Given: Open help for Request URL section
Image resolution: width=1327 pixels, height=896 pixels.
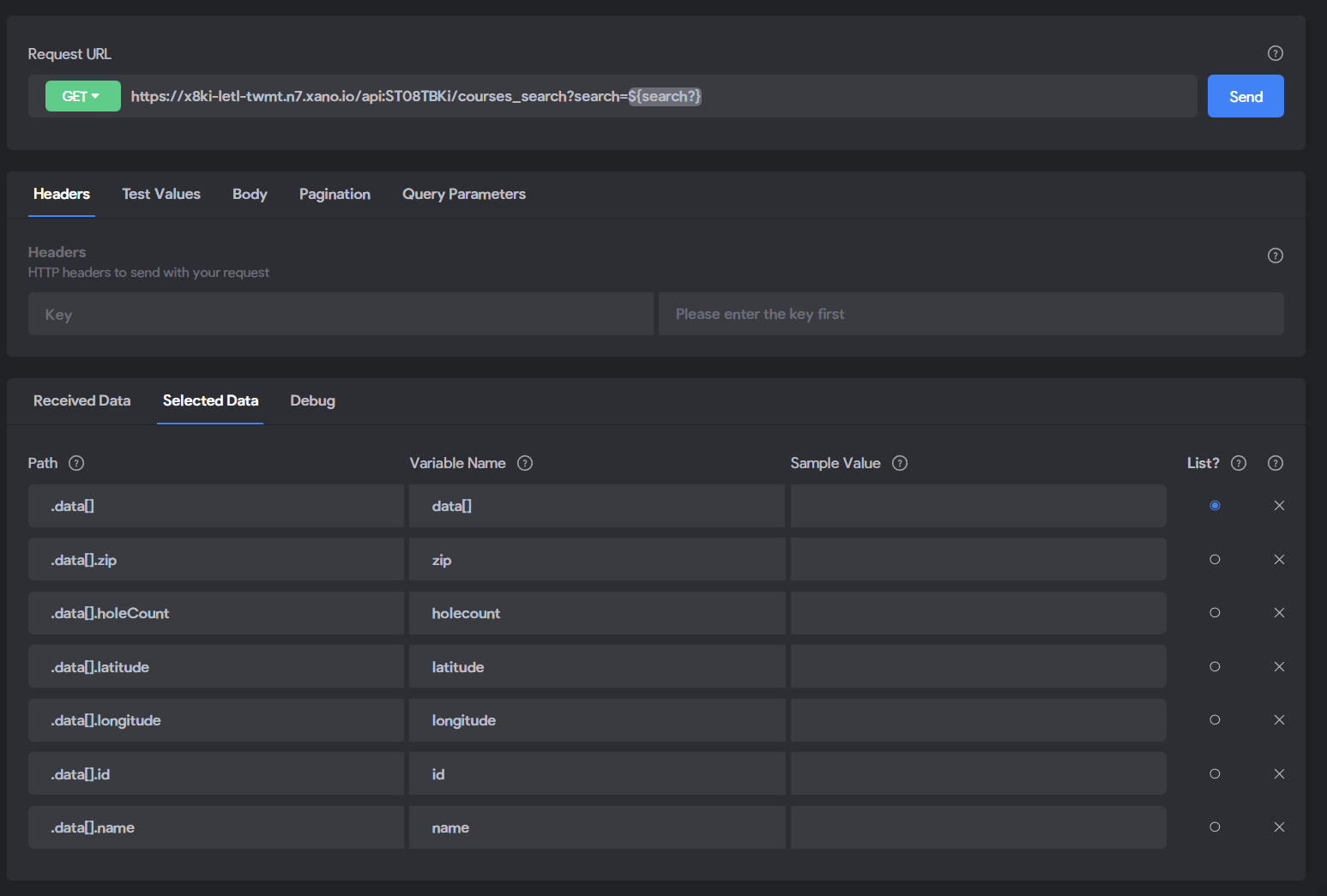Looking at the screenshot, I should [x=1276, y=53].
